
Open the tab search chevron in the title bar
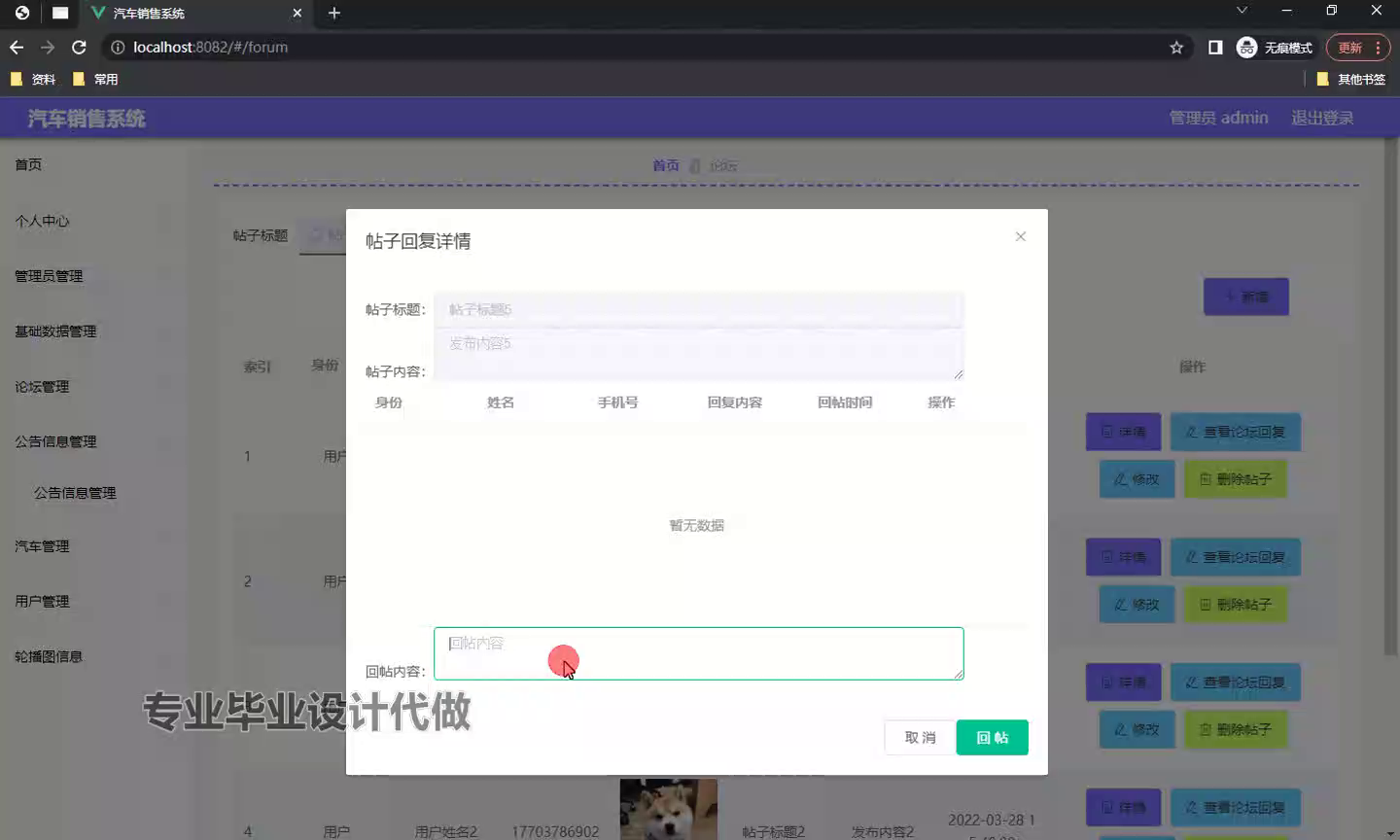[x=1242, y=11]
